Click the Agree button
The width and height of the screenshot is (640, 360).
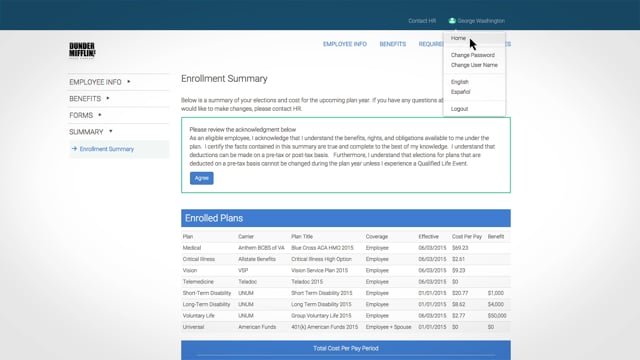202,178
